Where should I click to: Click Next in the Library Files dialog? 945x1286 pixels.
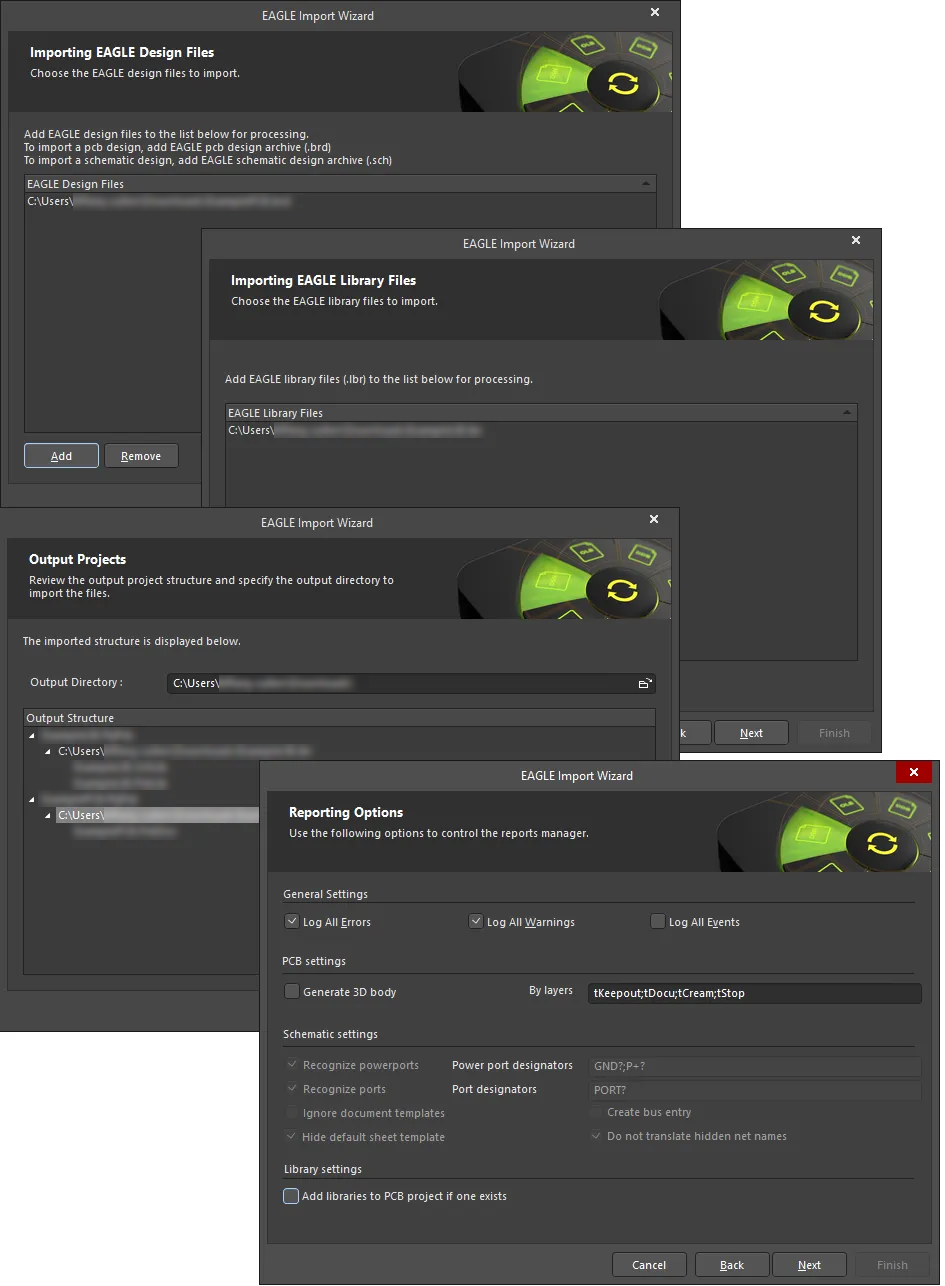point(751,733)
